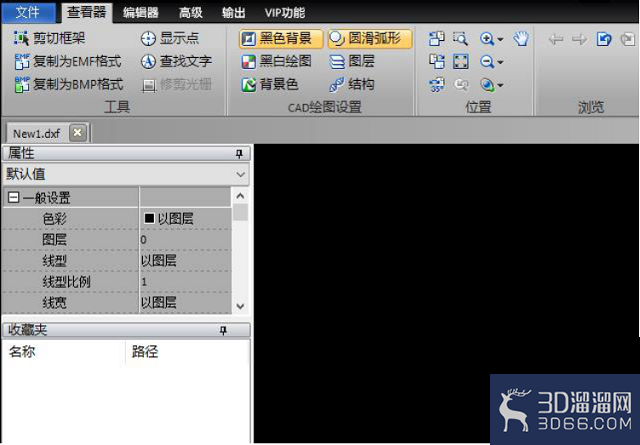Click the fit-to-window extents icon

(x=461, y=62)
